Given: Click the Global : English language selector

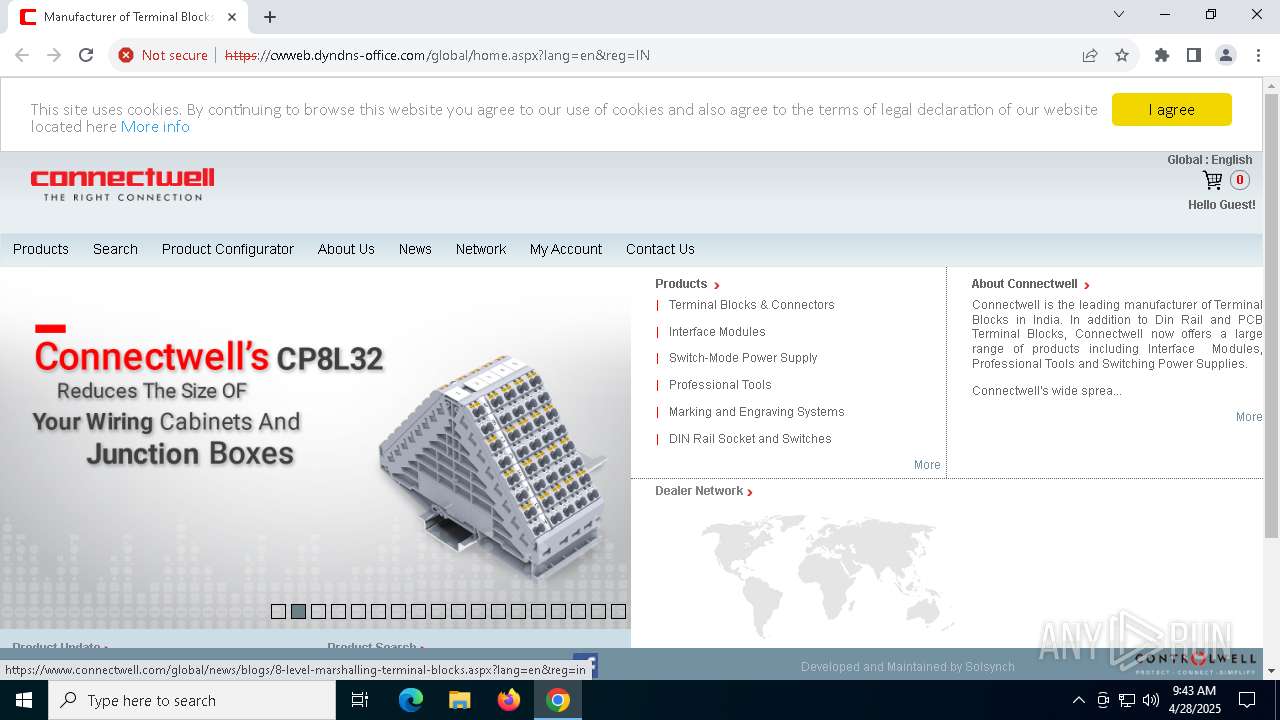Looking at the screenshot, I should click(1209, 160).
